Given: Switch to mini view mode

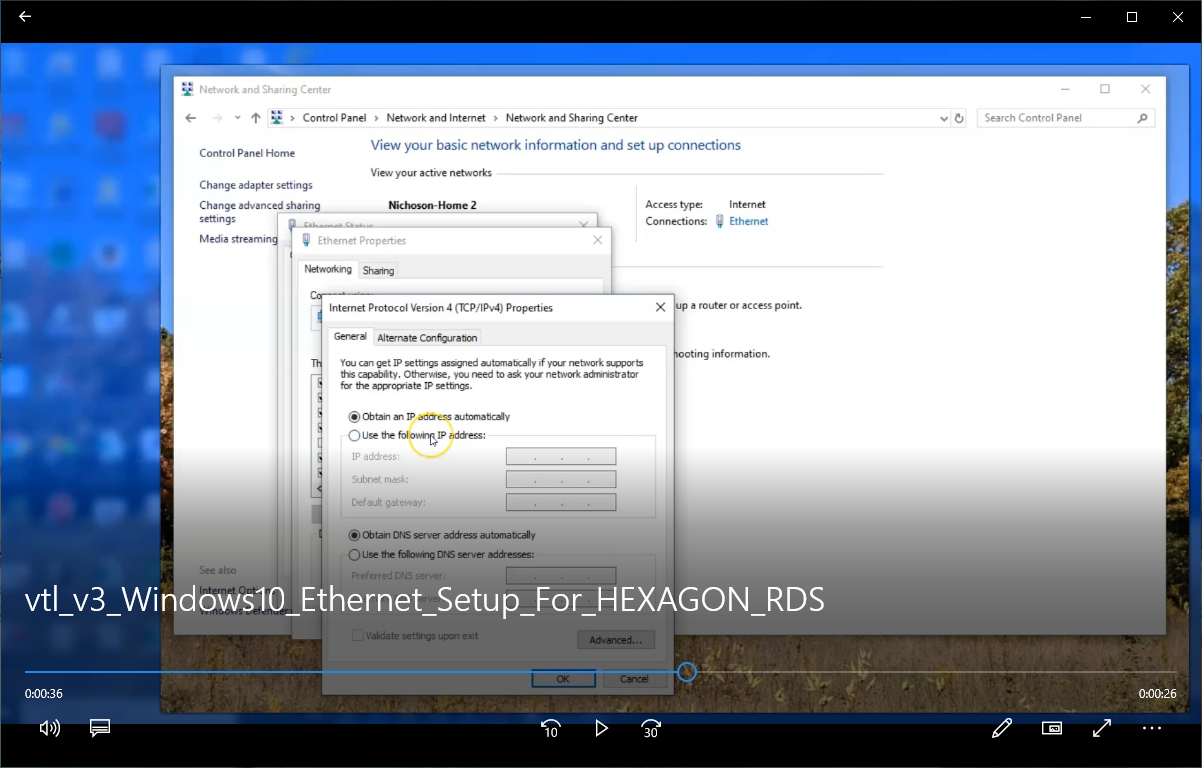Looking at the screenshot, I should point(1052,728).
